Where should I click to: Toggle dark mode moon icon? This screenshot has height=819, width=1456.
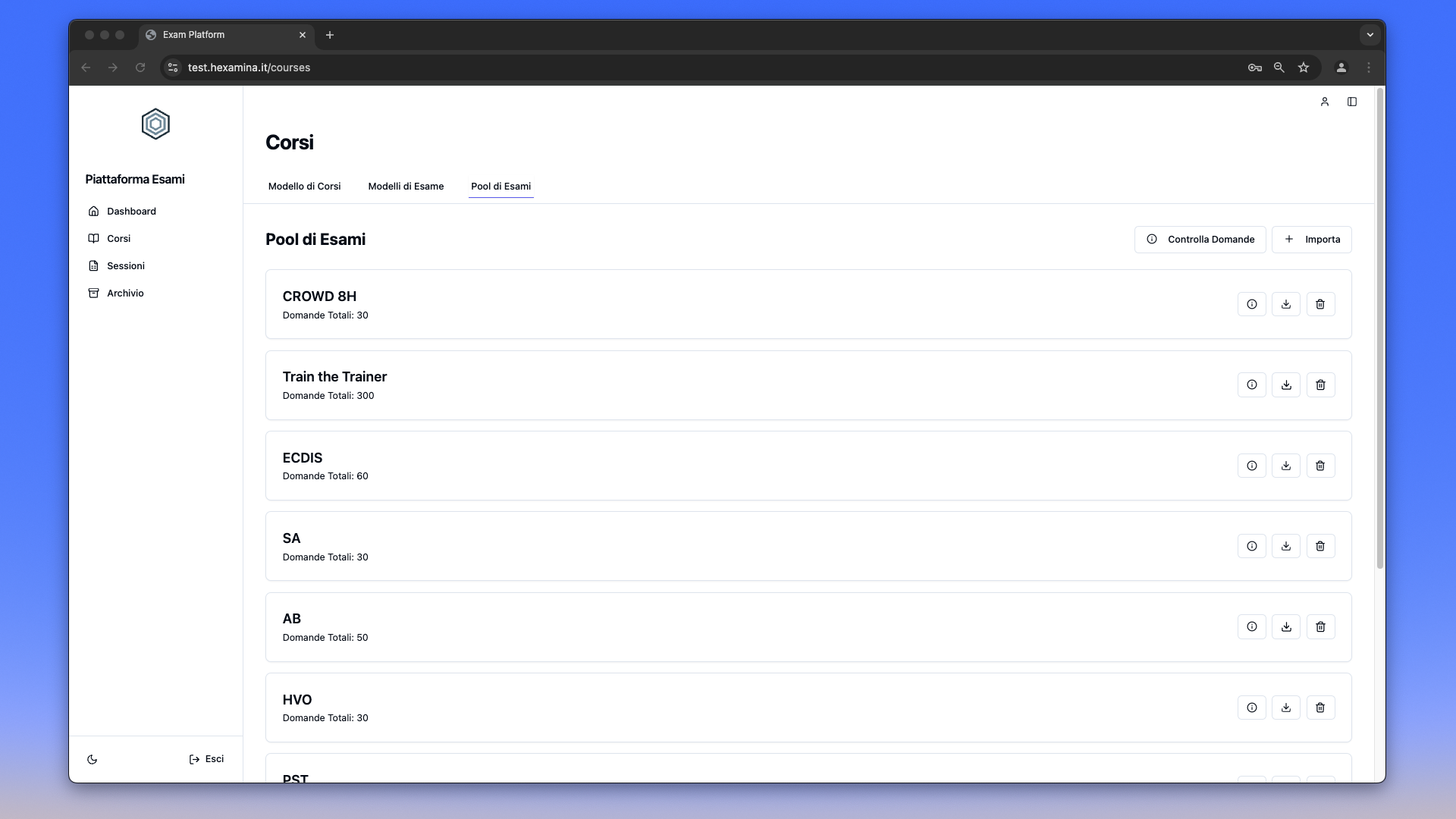(93, 759)
